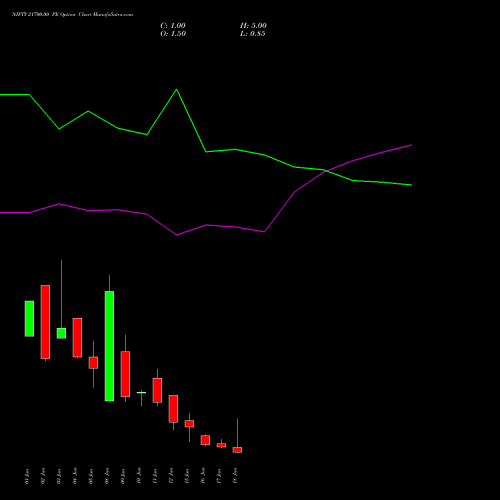Select the red candle for 16 Jan
This screenshot has height=500, width=500.
[x=205, y=440]
